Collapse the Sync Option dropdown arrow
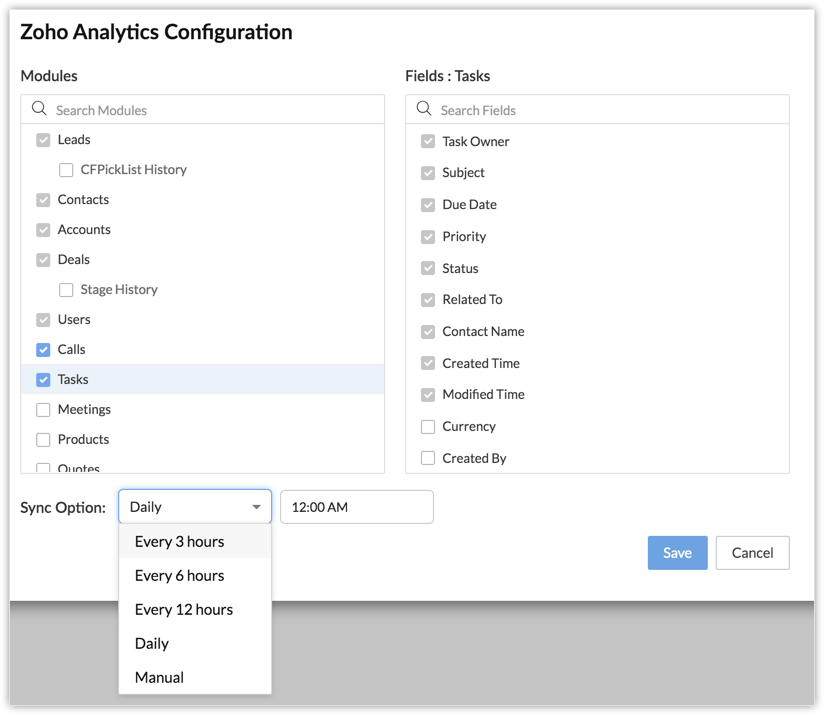The width and height of the screenshot is (824, 715). (x=257, y=507)
